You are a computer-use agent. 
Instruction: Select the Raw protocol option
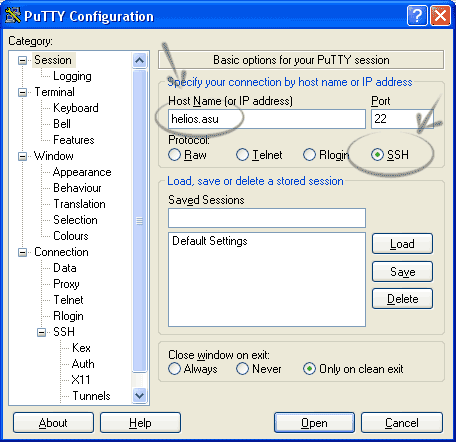174,155
